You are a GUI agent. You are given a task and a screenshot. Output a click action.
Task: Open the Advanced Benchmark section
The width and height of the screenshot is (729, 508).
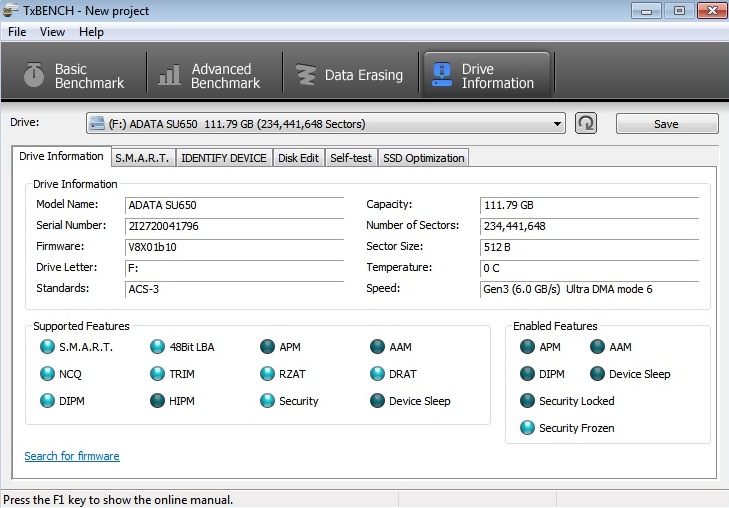[x=210, y=76]
